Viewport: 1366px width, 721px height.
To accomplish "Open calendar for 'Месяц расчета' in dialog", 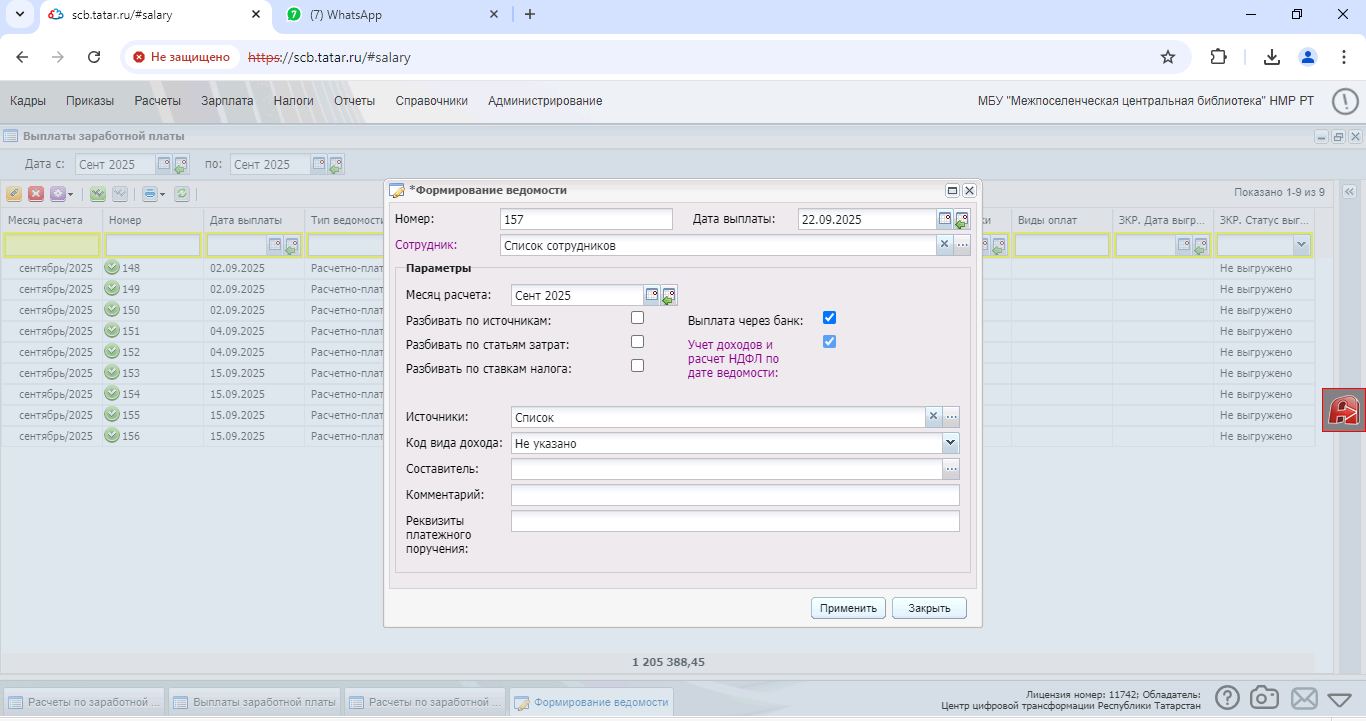I will pos(652,295).
